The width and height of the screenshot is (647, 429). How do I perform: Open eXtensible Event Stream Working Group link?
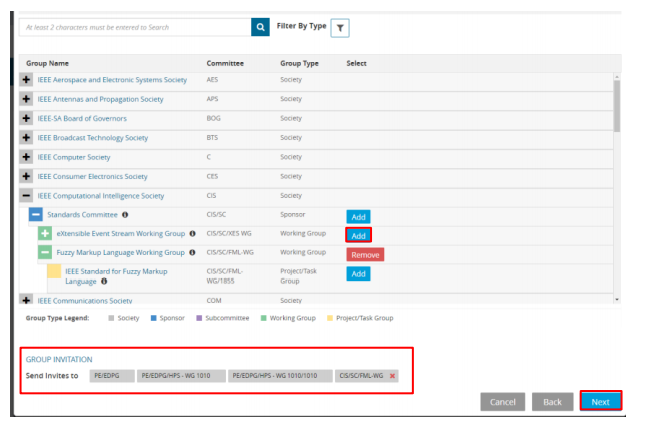tap(121, 233)
